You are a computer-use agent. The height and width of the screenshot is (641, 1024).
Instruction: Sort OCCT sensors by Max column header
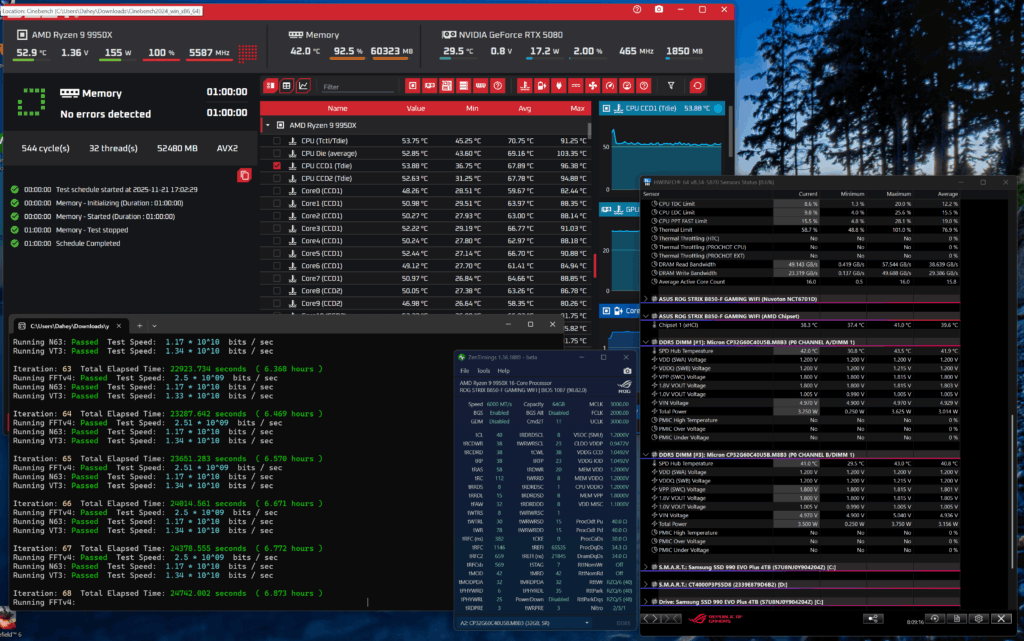pyautogui.click(x=577, y=108)
